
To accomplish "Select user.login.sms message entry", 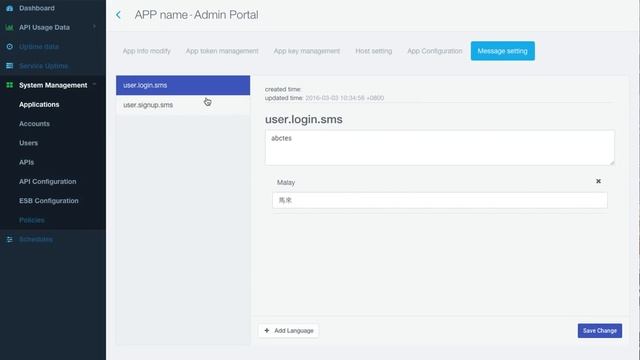I will coord(183,85).
